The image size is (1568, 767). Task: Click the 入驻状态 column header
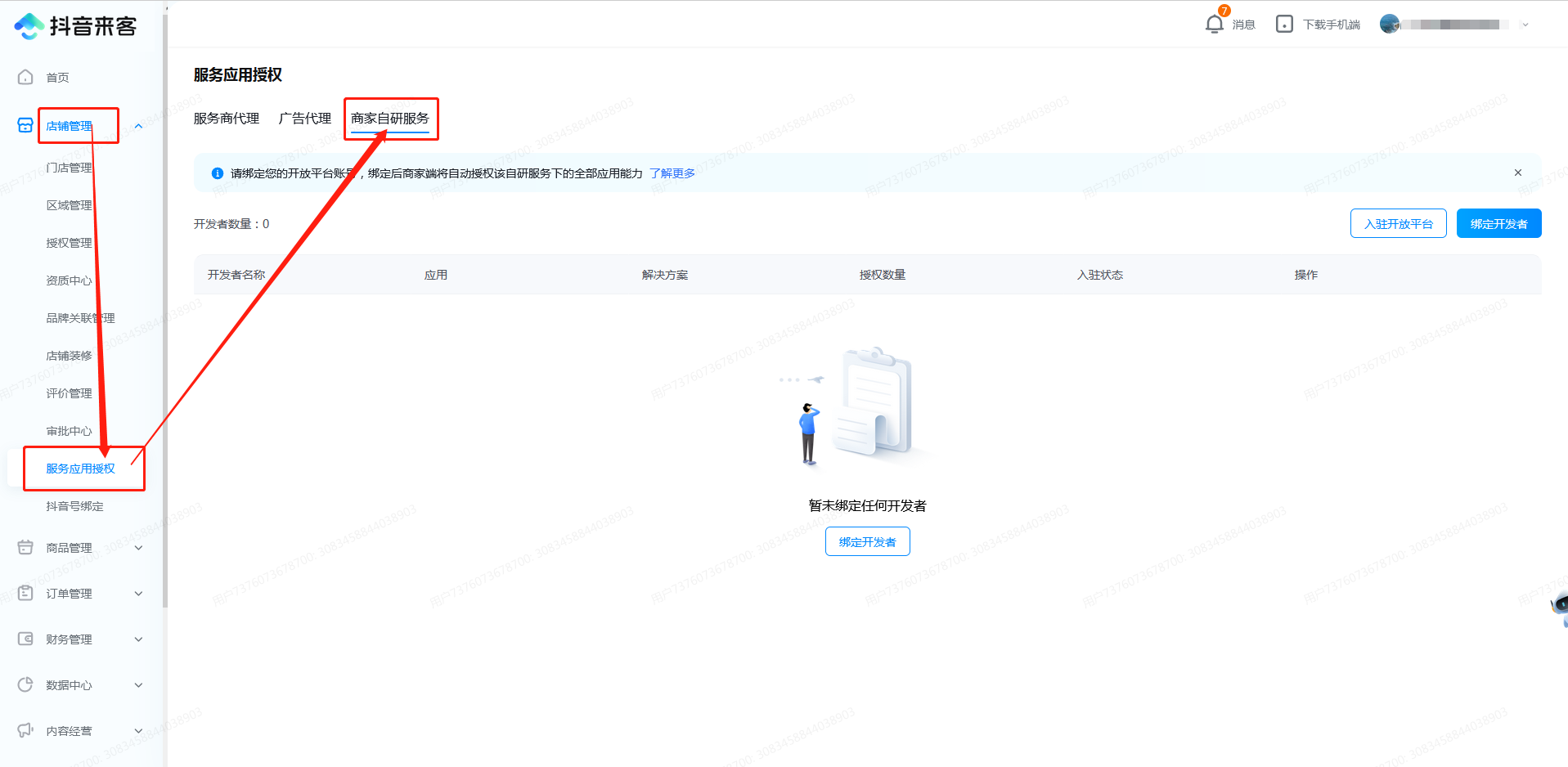coord(1100,275)
